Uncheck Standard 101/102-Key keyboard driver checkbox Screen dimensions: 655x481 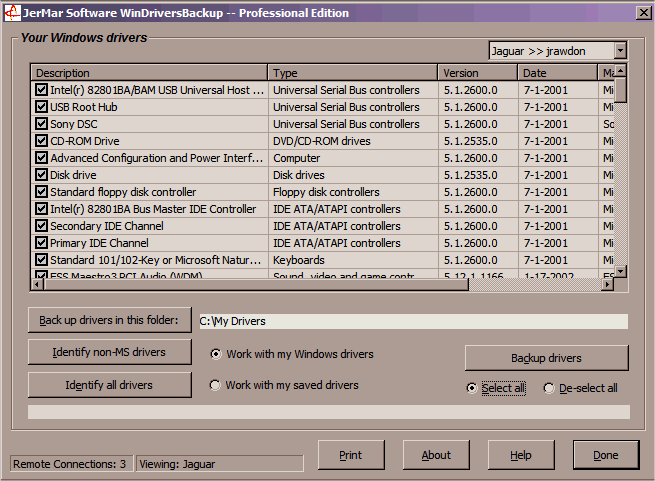point(41,260)
